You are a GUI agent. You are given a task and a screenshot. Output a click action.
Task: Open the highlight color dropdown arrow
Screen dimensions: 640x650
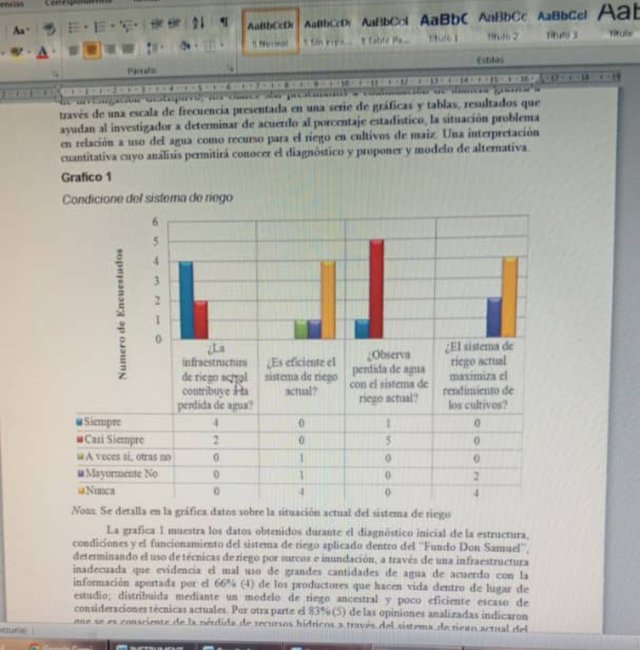29,53
